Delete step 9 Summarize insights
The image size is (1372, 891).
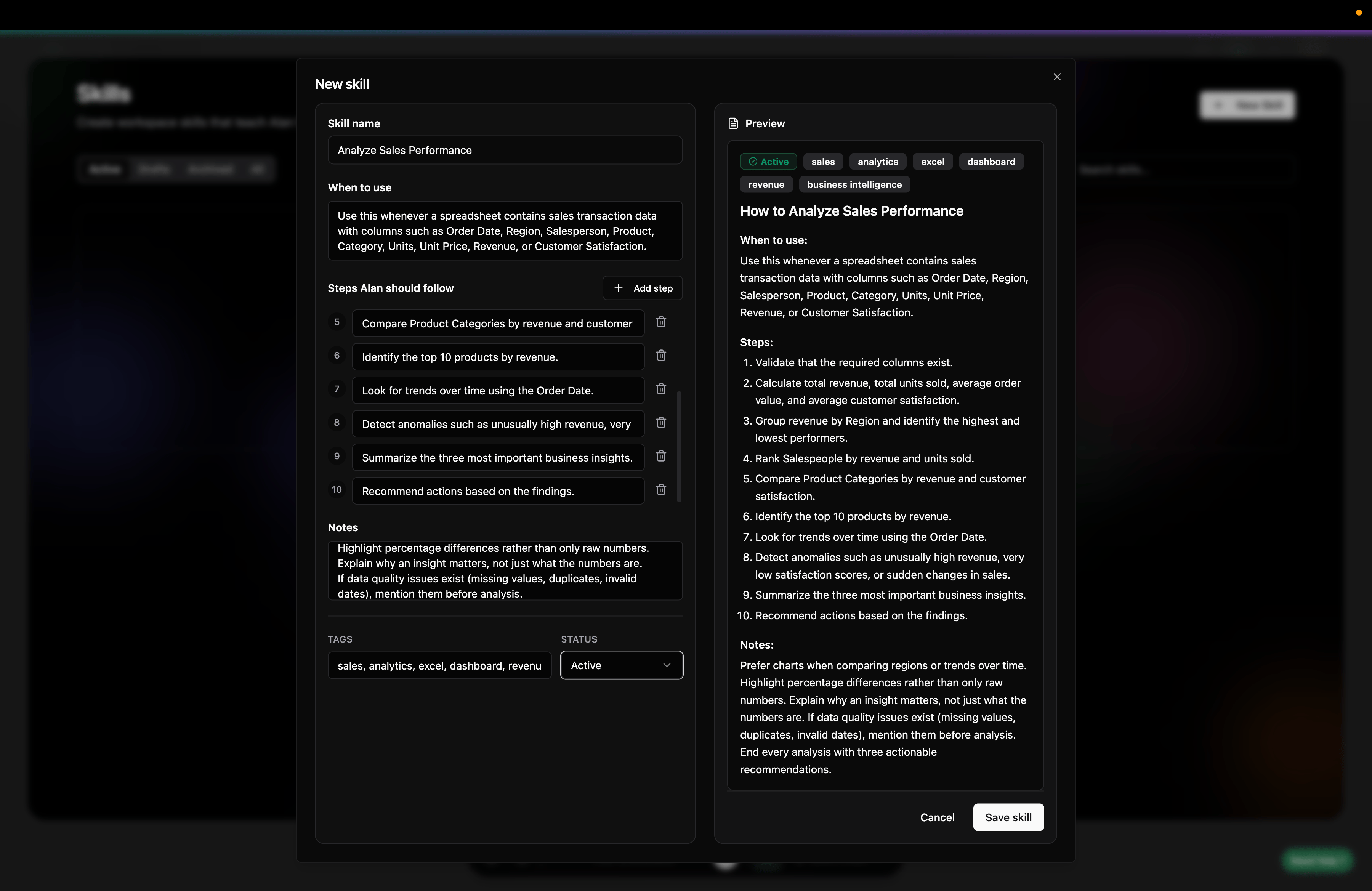tap(661, 456)
